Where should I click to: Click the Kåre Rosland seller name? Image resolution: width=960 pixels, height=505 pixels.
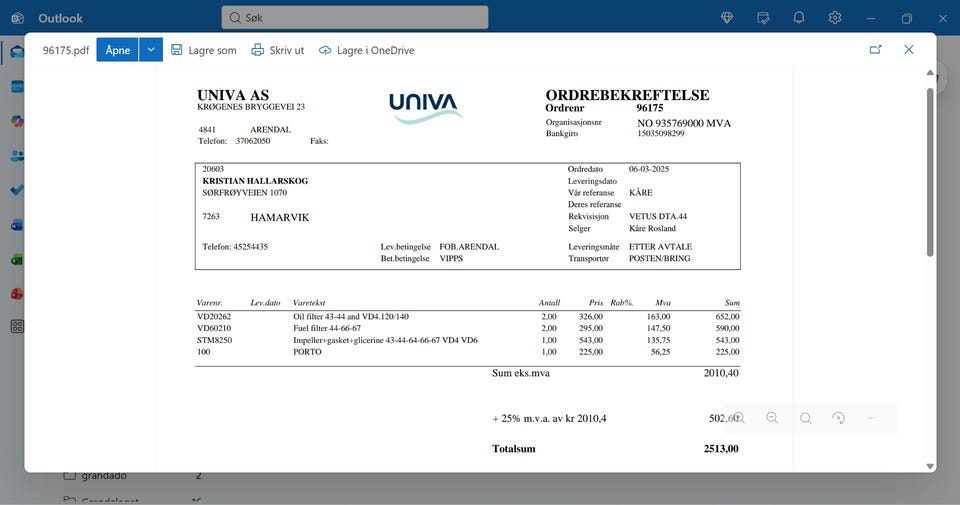tap(653, 228)
